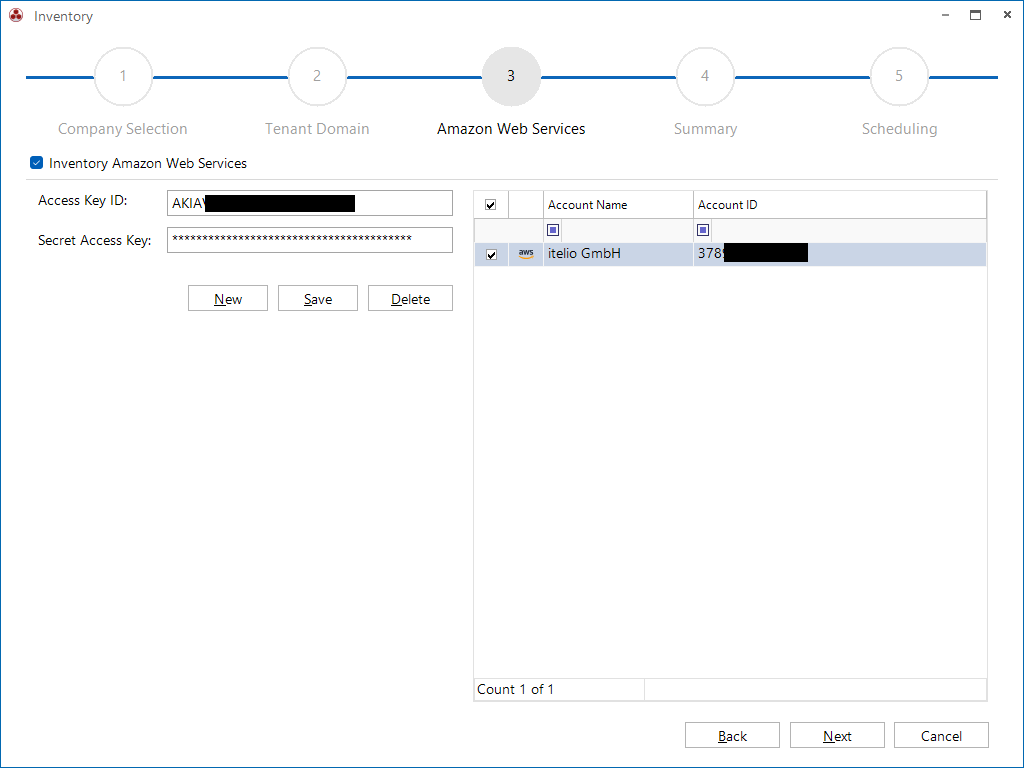This screenshot has height=768, width=1024.
Task: Maximize the Inventory window
Action: [975, 15]
